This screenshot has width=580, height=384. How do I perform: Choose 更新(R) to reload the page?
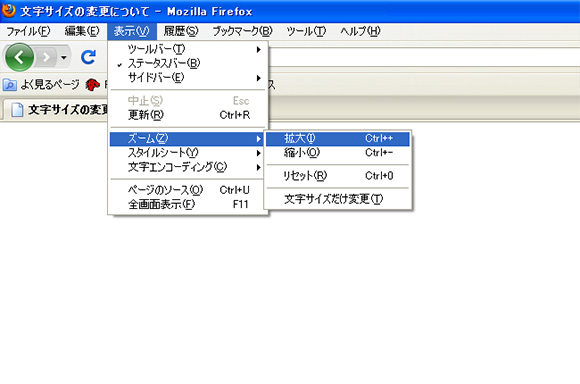(x=188, y=115)
